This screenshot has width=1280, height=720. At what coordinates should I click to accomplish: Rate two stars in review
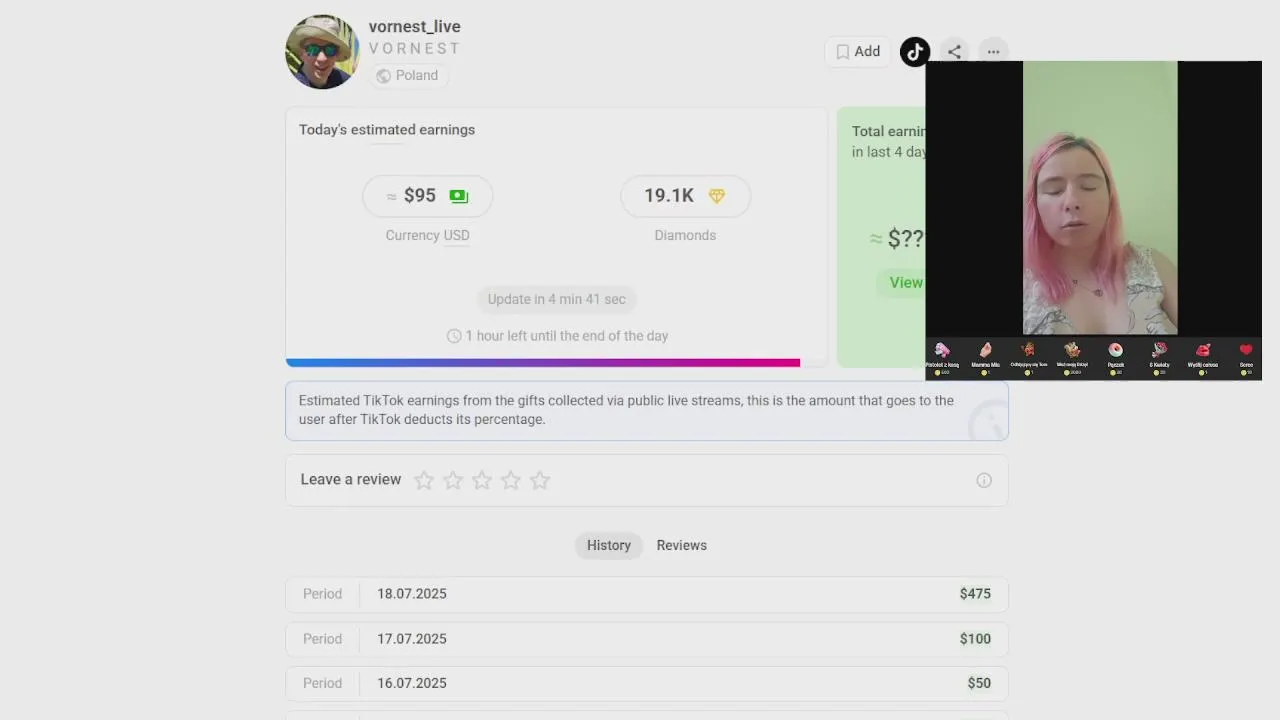[453, 481]
